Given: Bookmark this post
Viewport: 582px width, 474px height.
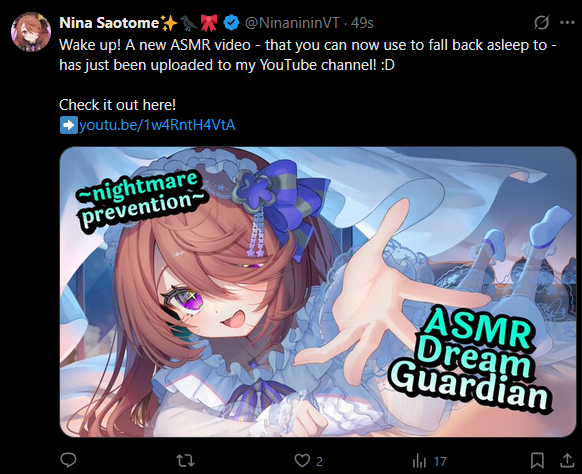Looking at the screenshot, I should click(x=537, y=461).
